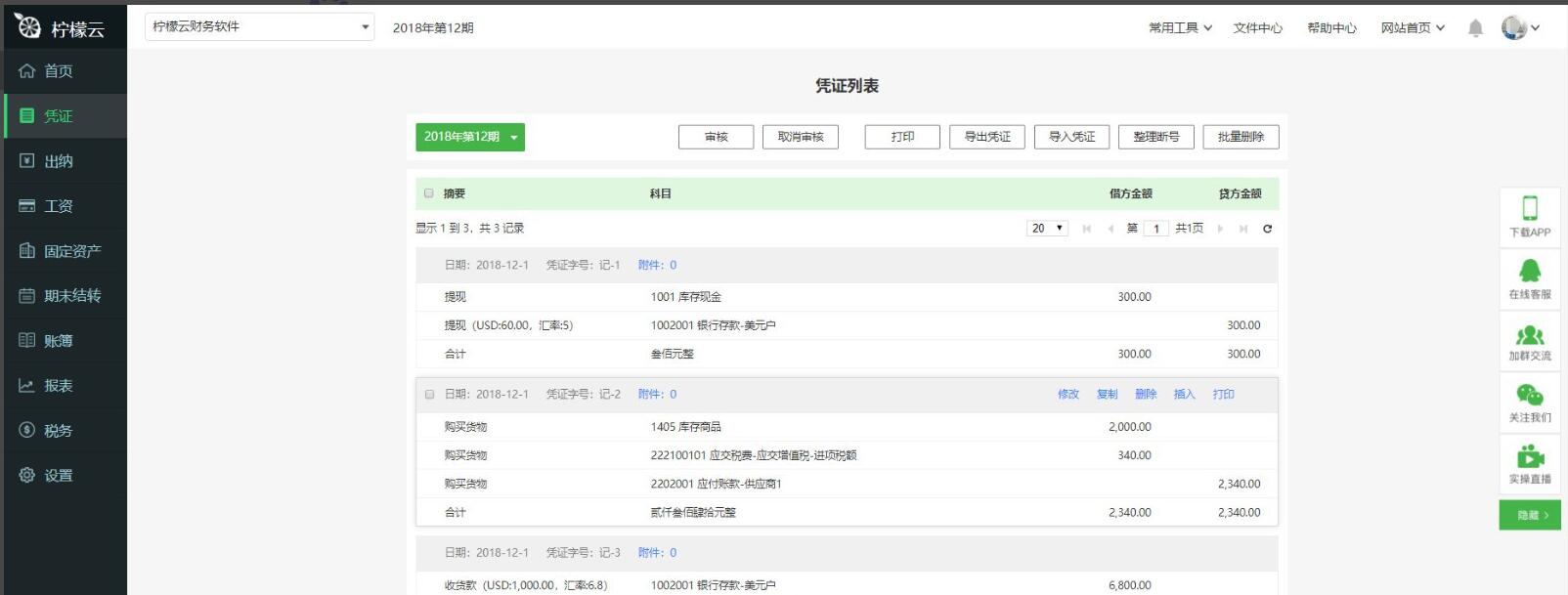
Task: Open 附件: 0 link of voucher 记-2
Action: (x=657, y=395)
